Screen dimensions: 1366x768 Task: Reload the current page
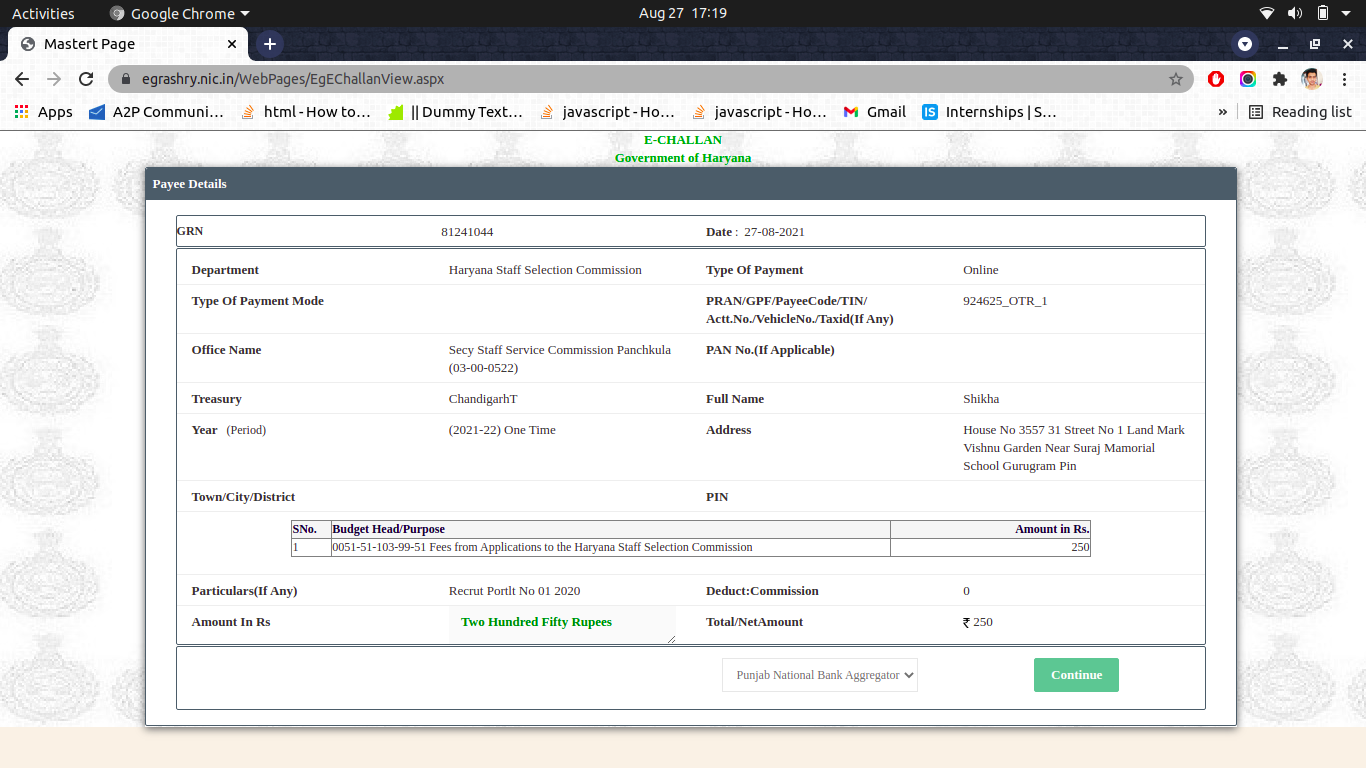(x=86, y=79)
